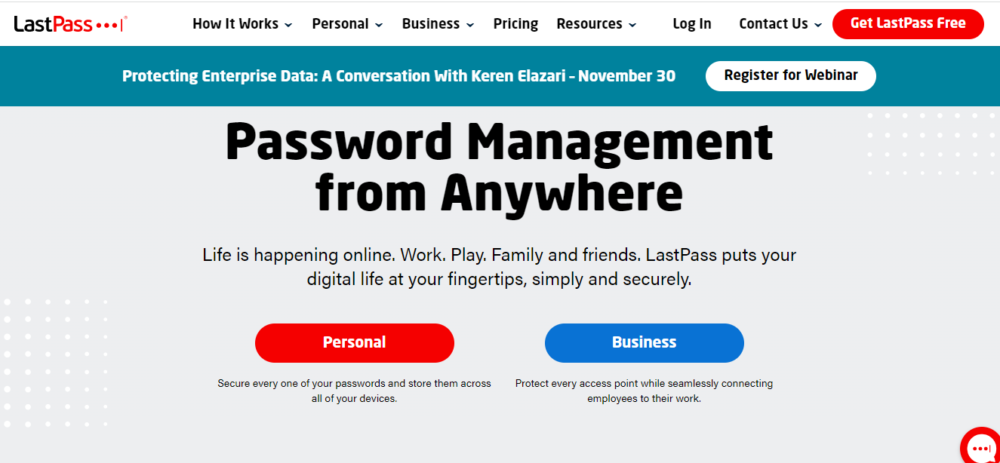Click the Keren Elazari webinar banner text
Image resolution: width=1000 pixels, height=463 pixels.
(398, 76)
